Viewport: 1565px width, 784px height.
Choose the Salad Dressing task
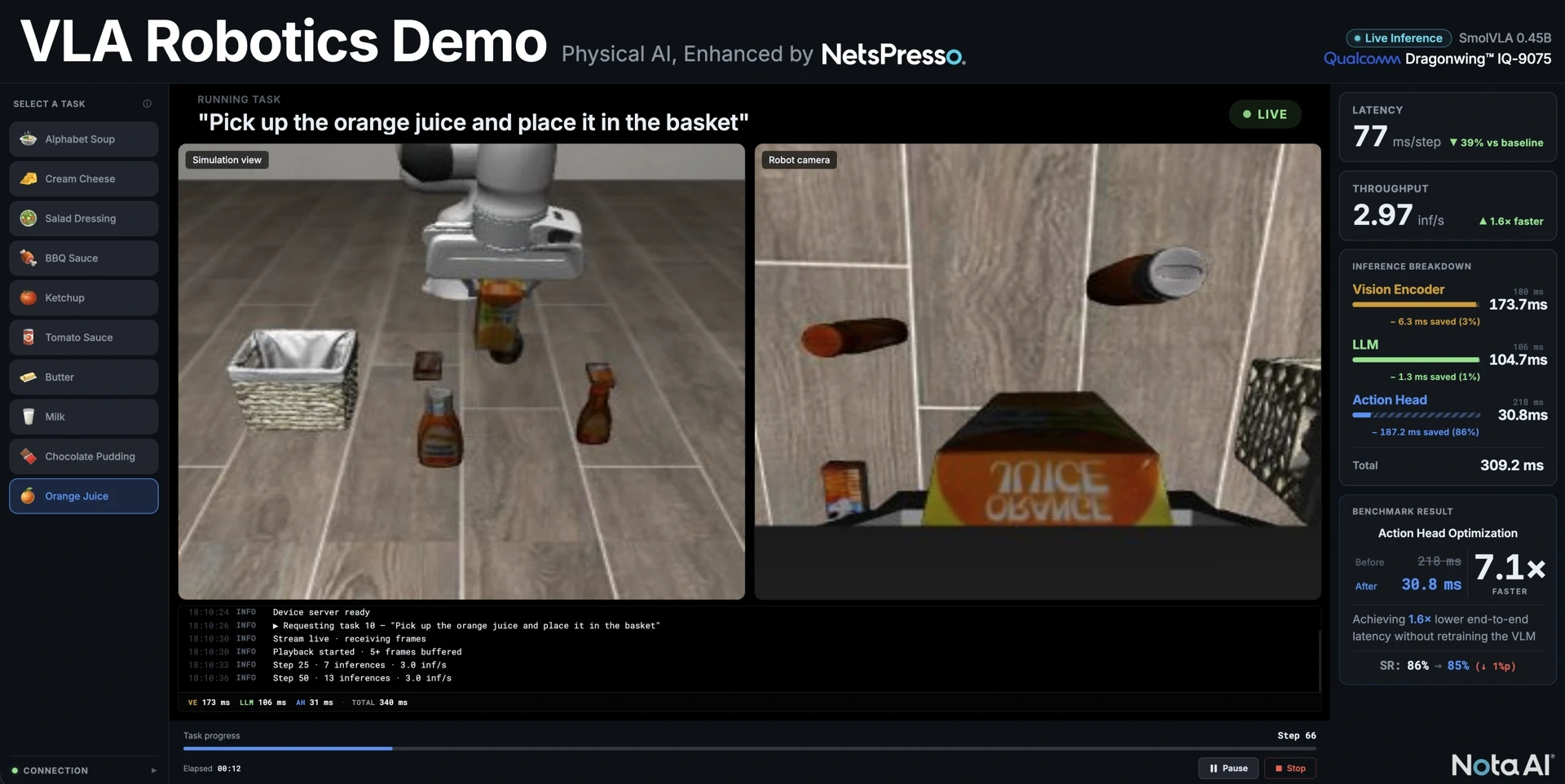(84, 218)
